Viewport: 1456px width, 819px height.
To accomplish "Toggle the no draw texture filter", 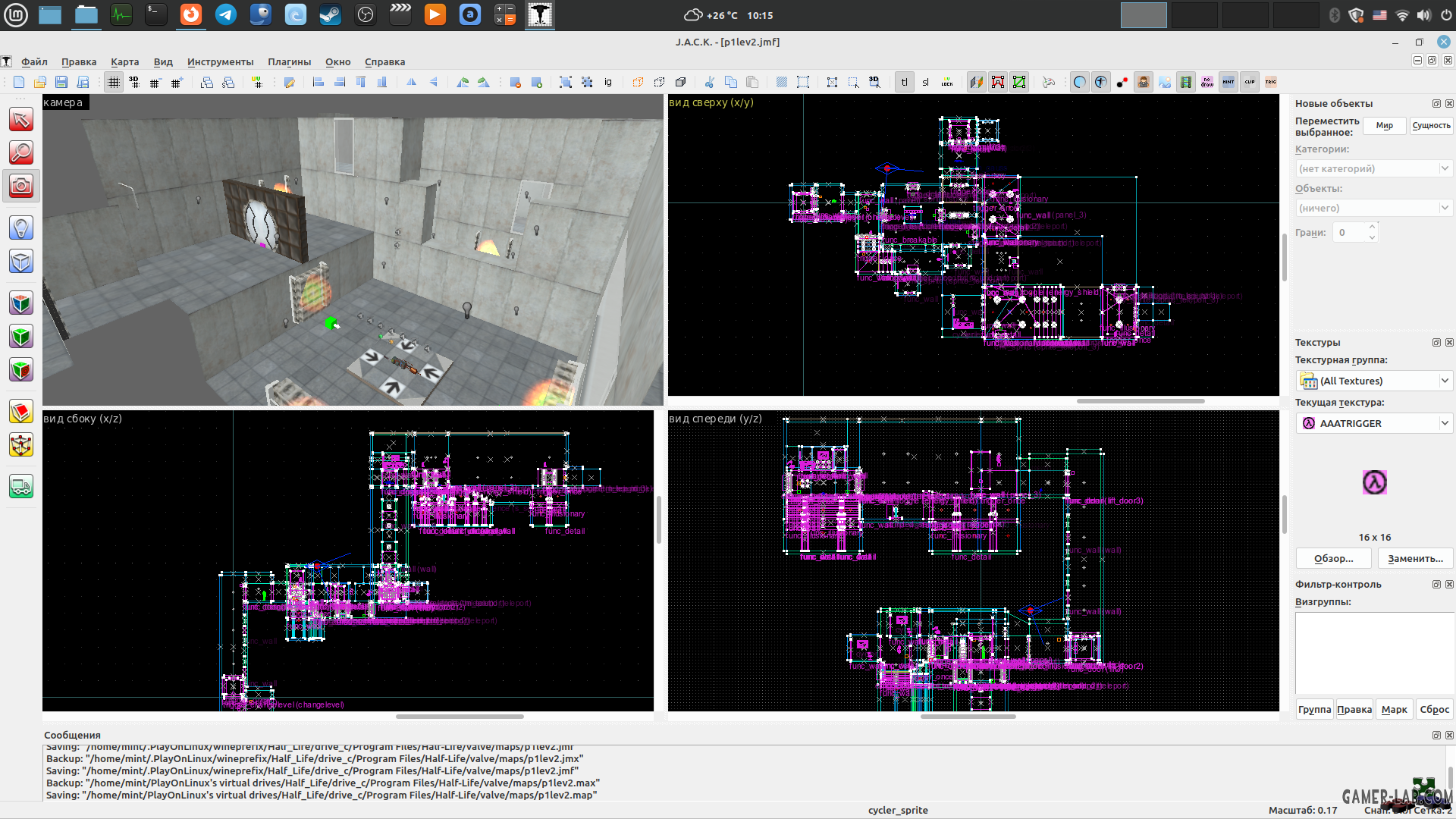I will click(x=1207, y=83).
